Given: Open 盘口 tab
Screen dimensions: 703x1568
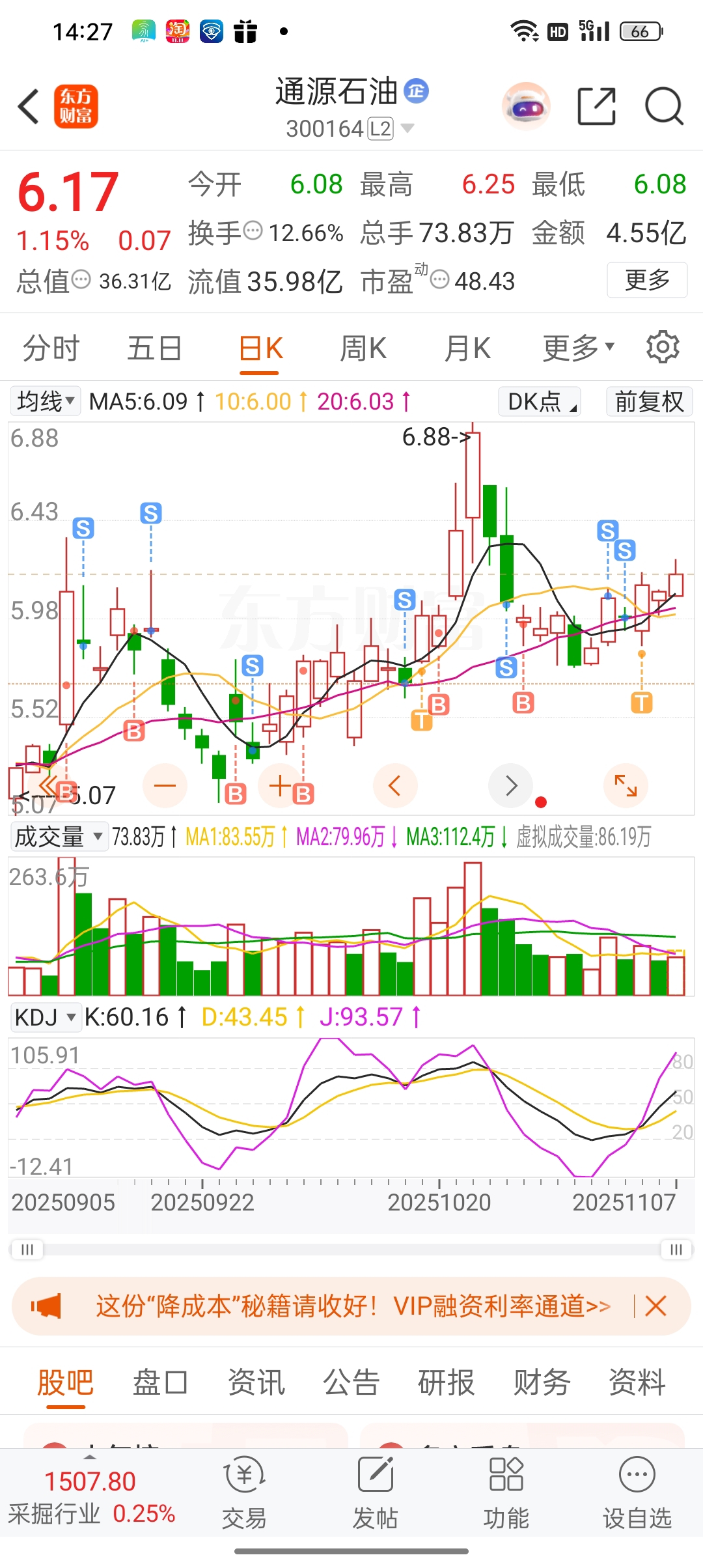Looking at the screenshot, I should (160, 1382).
